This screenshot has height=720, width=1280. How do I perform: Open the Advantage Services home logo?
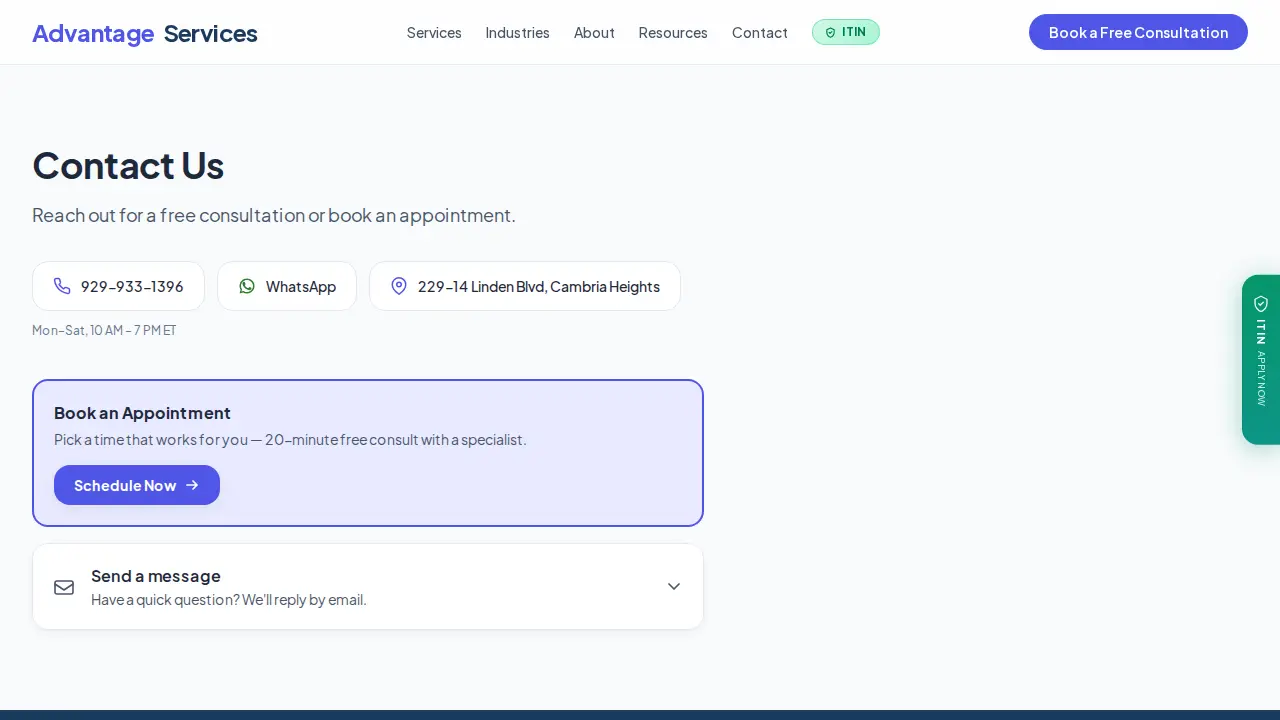click(x=145, y=33)
